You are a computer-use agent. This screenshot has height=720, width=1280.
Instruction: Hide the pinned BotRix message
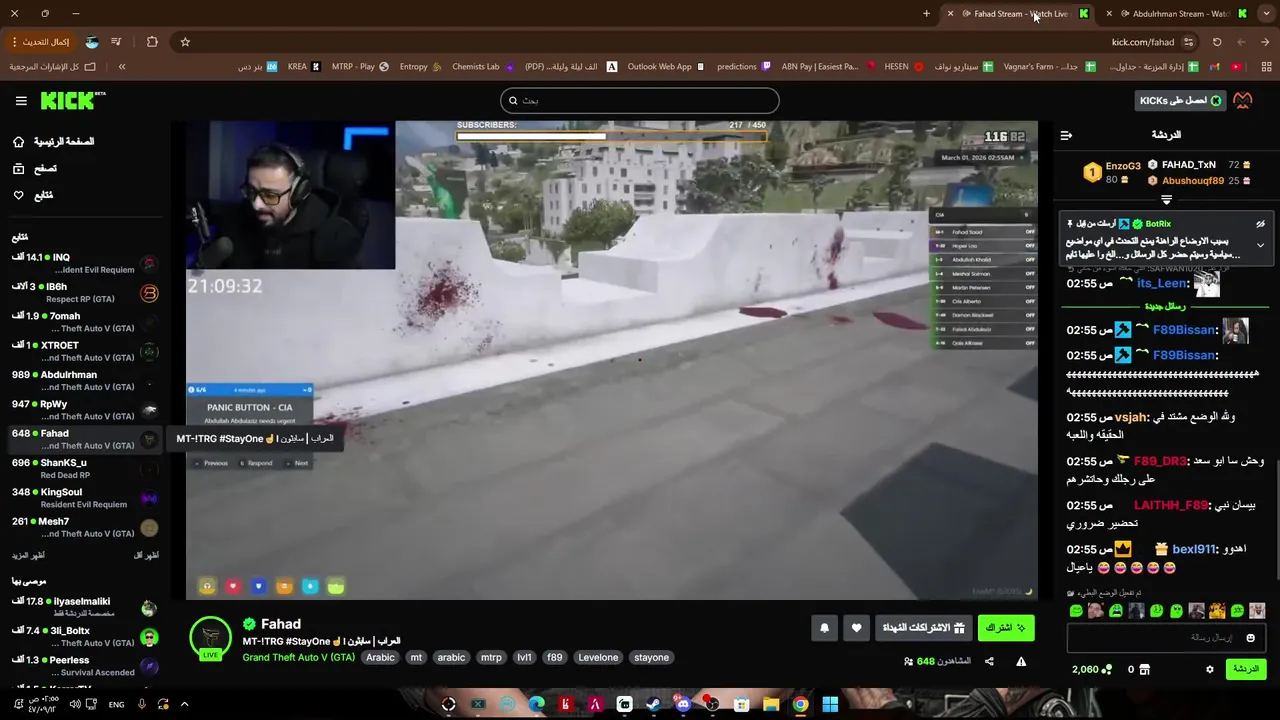pos(1260,224)
